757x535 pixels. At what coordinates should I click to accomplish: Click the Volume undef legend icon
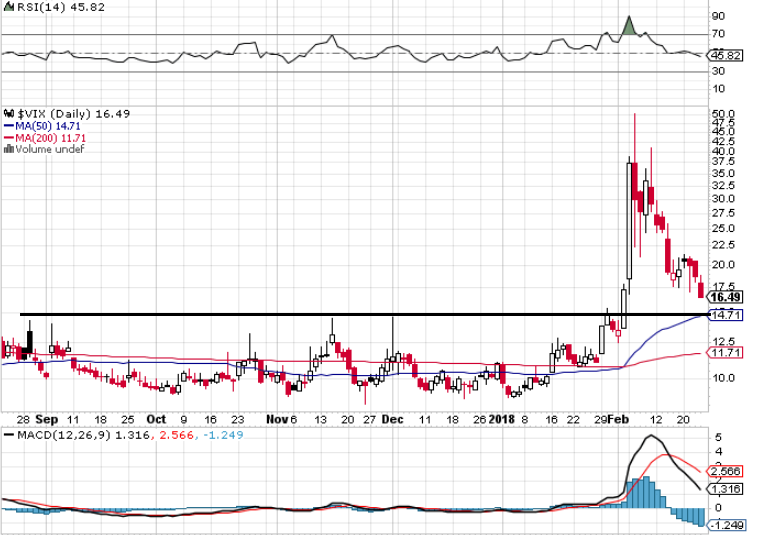(9, 150)
